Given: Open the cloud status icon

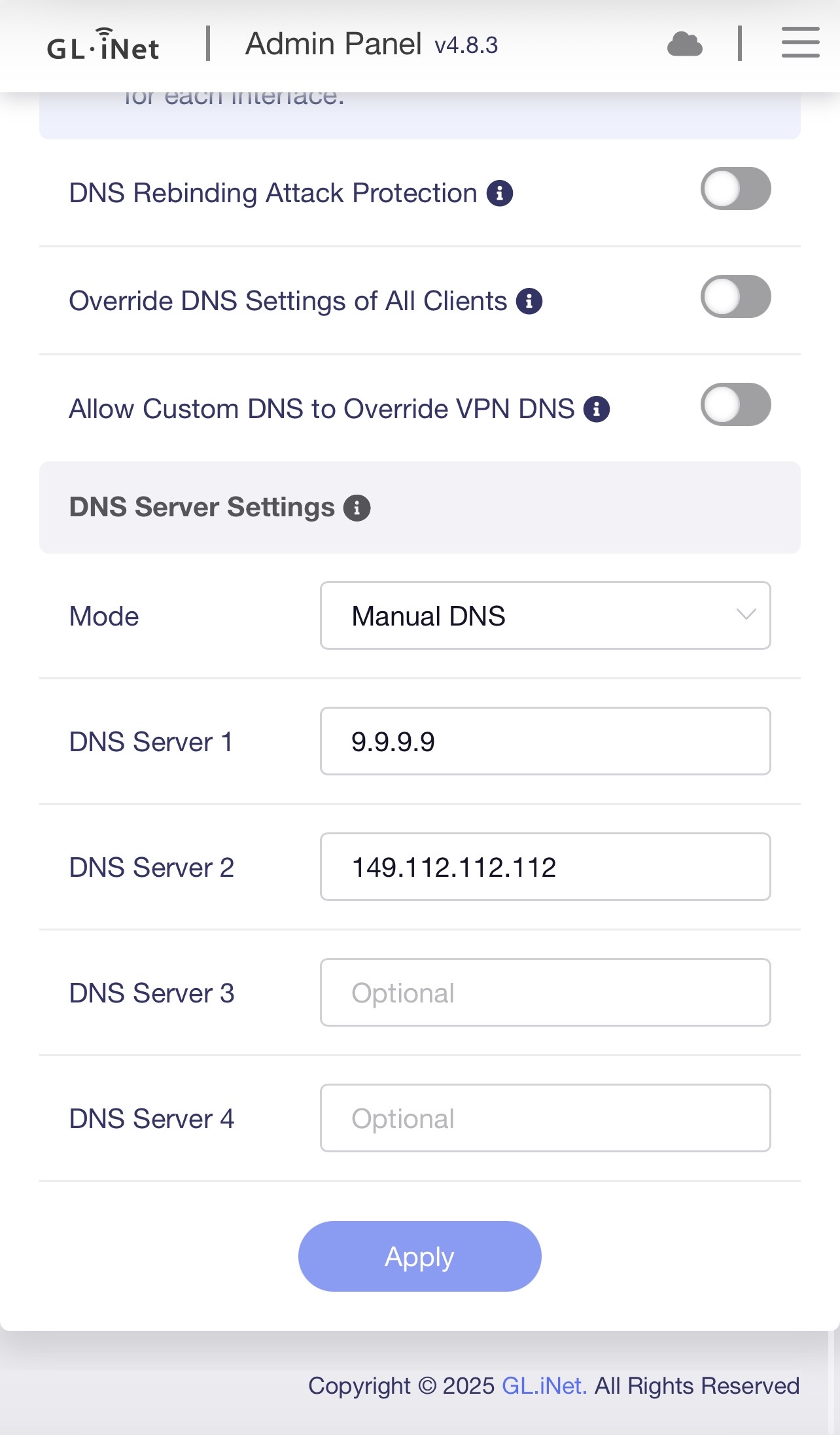Looking at the screenshot, I should 684,44.
